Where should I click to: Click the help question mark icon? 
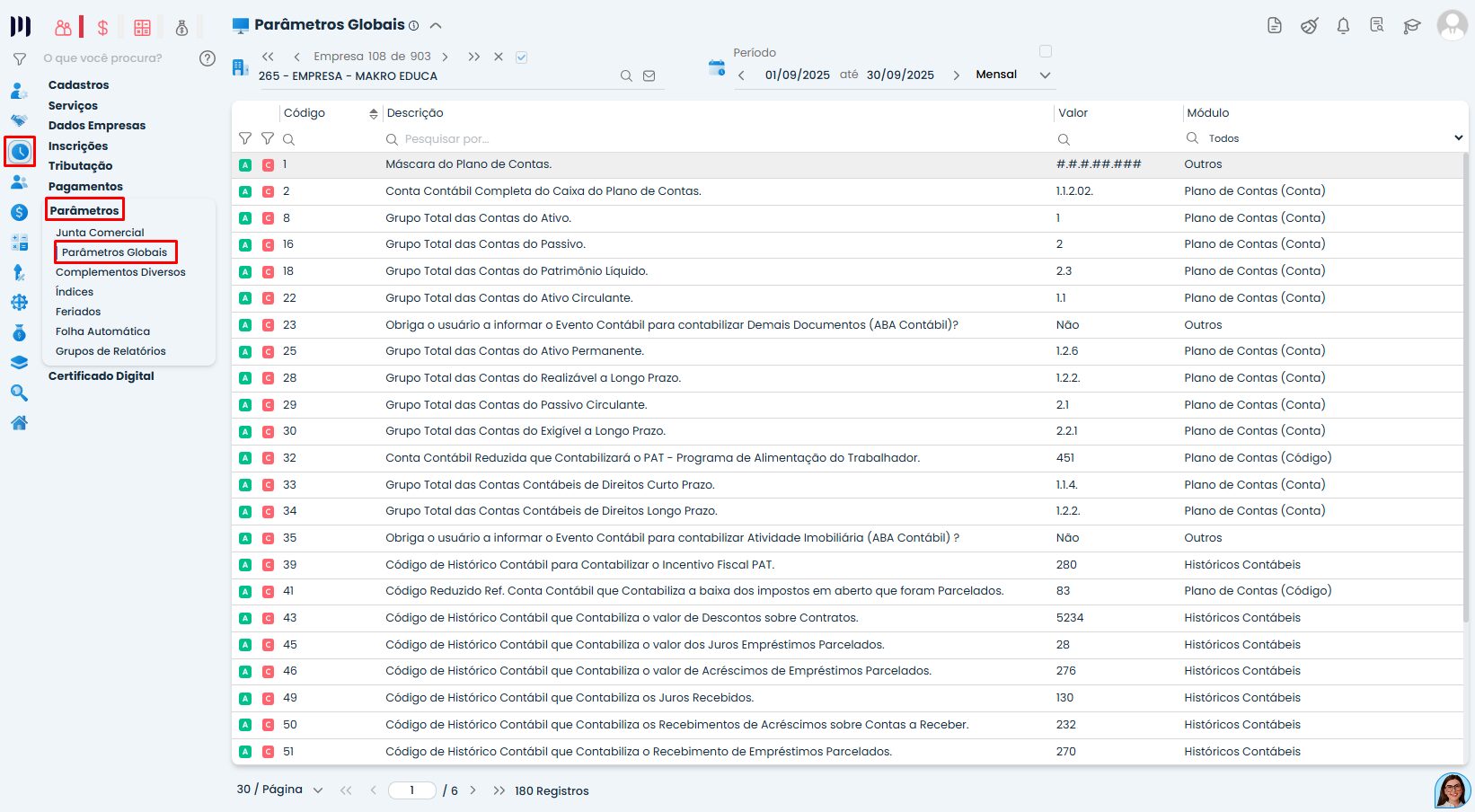pyautogui.click(x=208, y=58)
